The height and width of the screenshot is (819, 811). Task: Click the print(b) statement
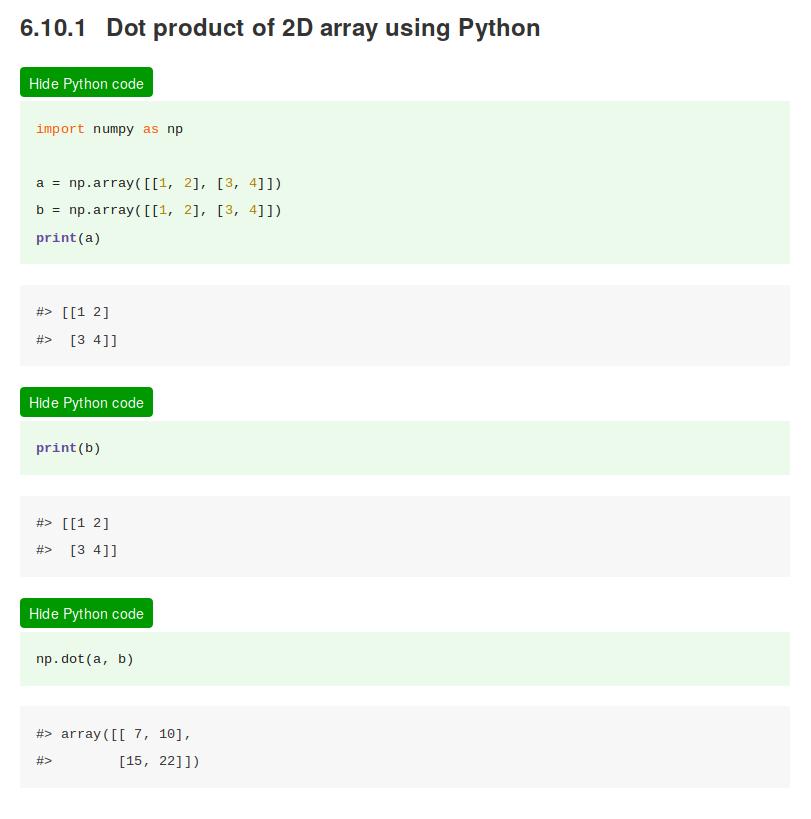[68, 448]
